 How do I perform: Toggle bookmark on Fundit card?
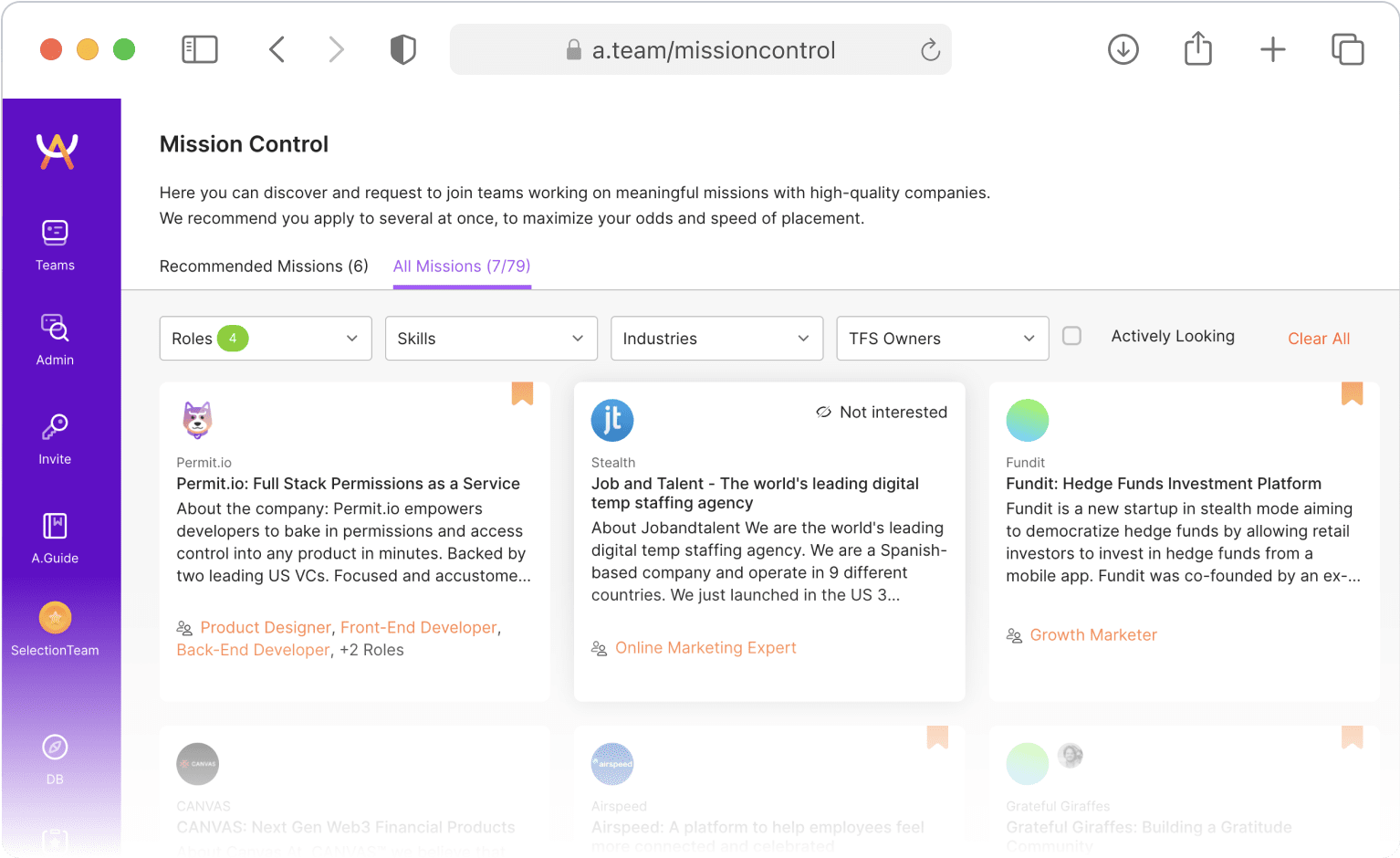coord(1352,392)
